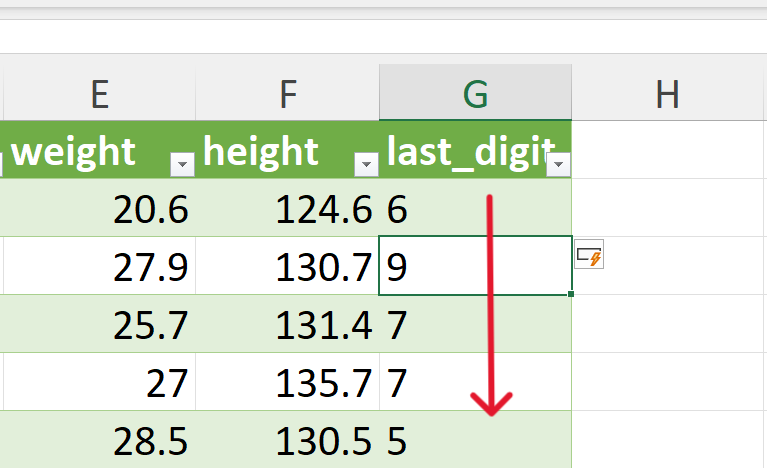
Task: Select the weight cell 20.6
Action: click(99, 208)
